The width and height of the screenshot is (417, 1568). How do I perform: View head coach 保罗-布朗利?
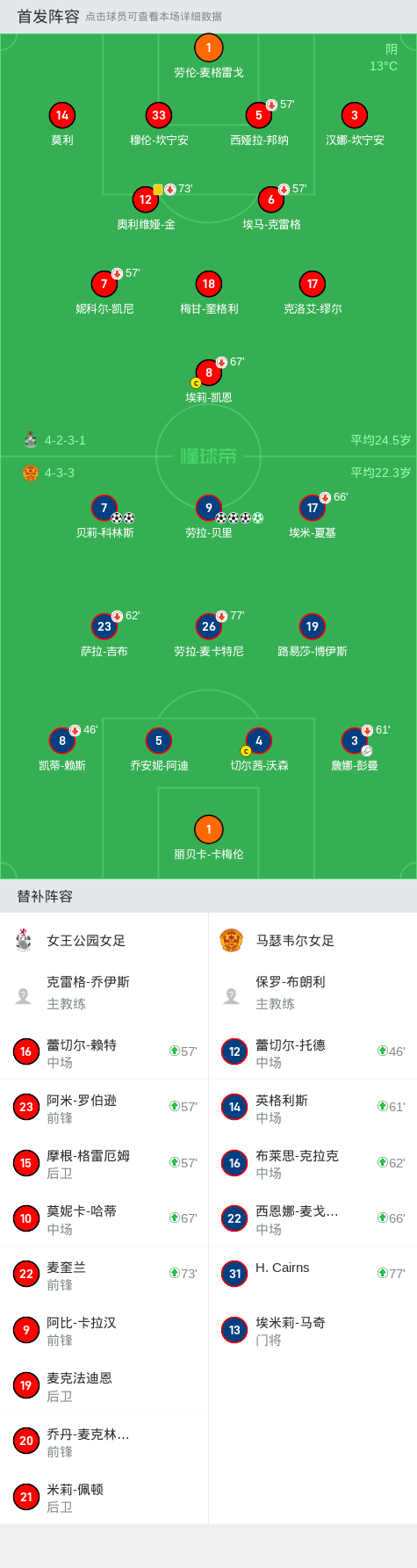pos(313,993)
